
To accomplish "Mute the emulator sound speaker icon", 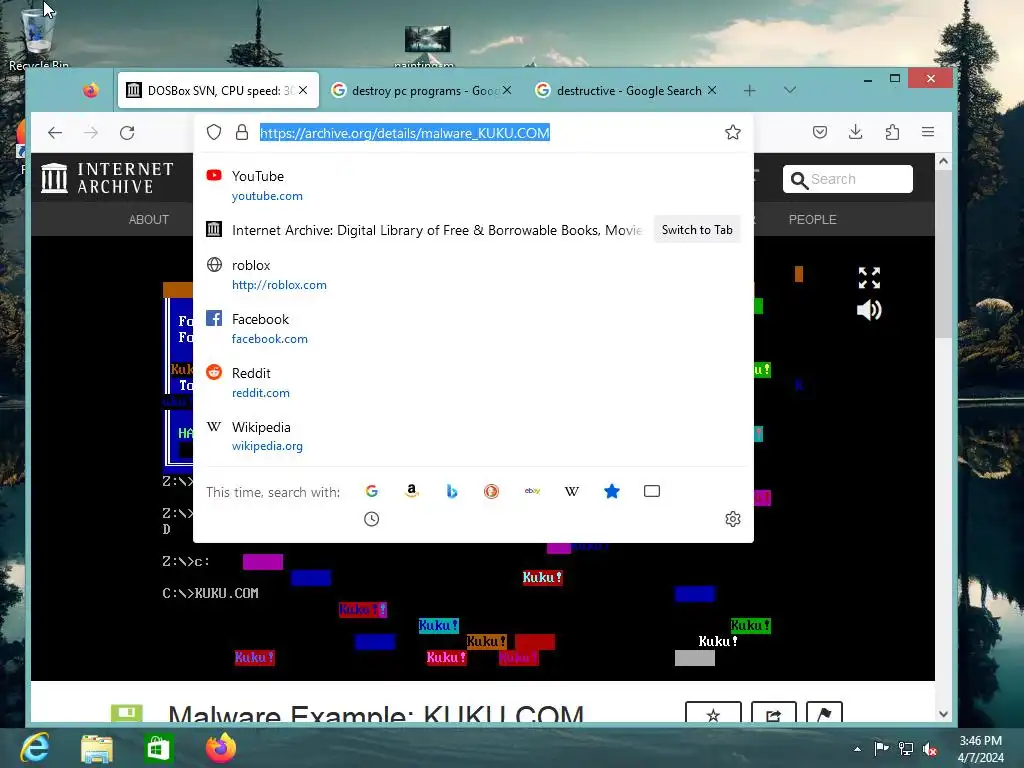I will pos(869,310).
